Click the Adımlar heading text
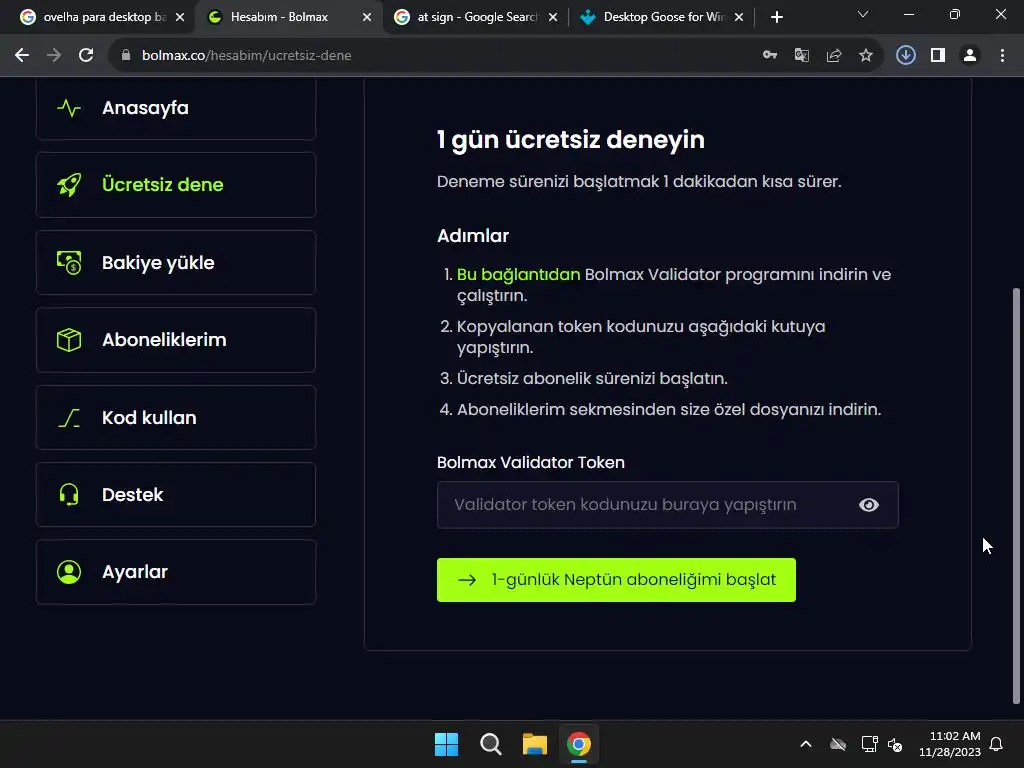The width and height of the screenshot is (1024, 768). tap(473, 236)
